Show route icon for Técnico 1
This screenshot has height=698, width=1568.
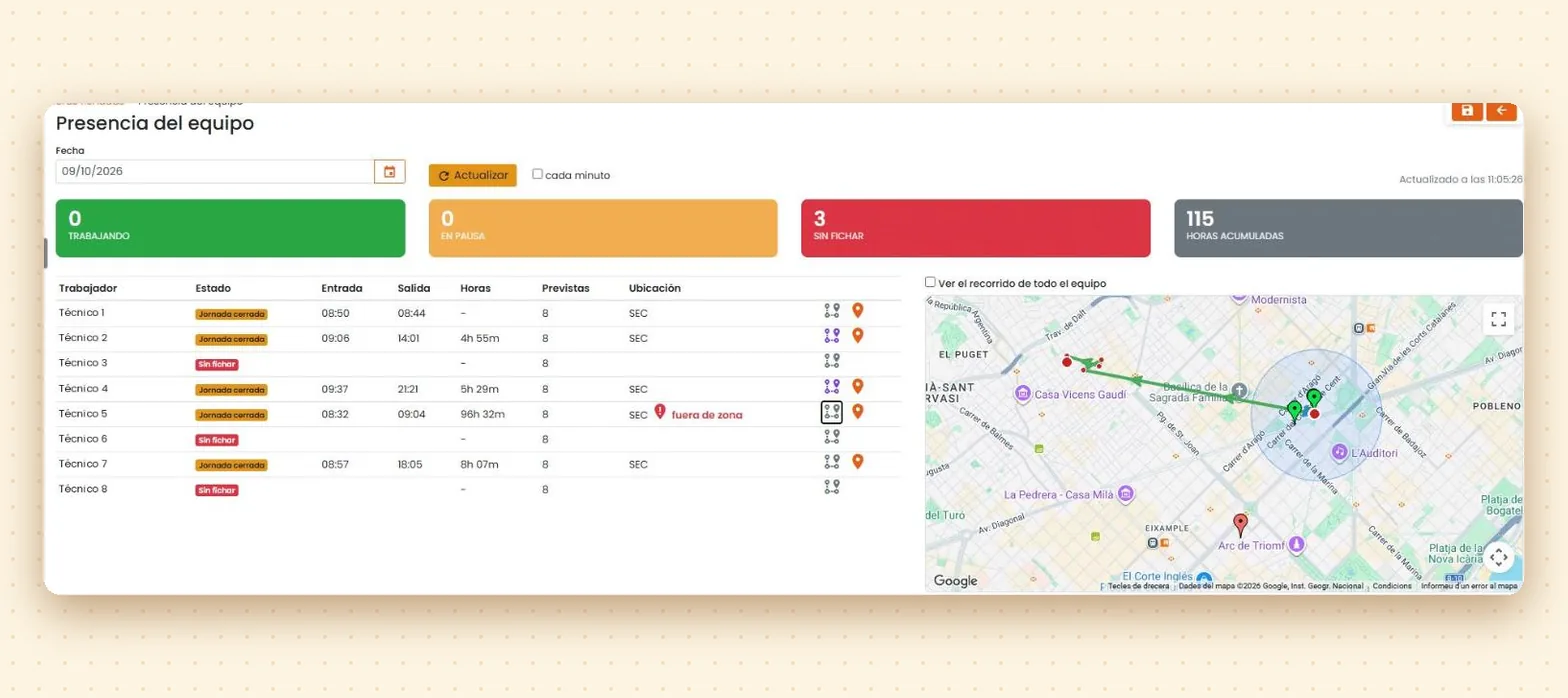pyautogui.click(x=832, y=312)
